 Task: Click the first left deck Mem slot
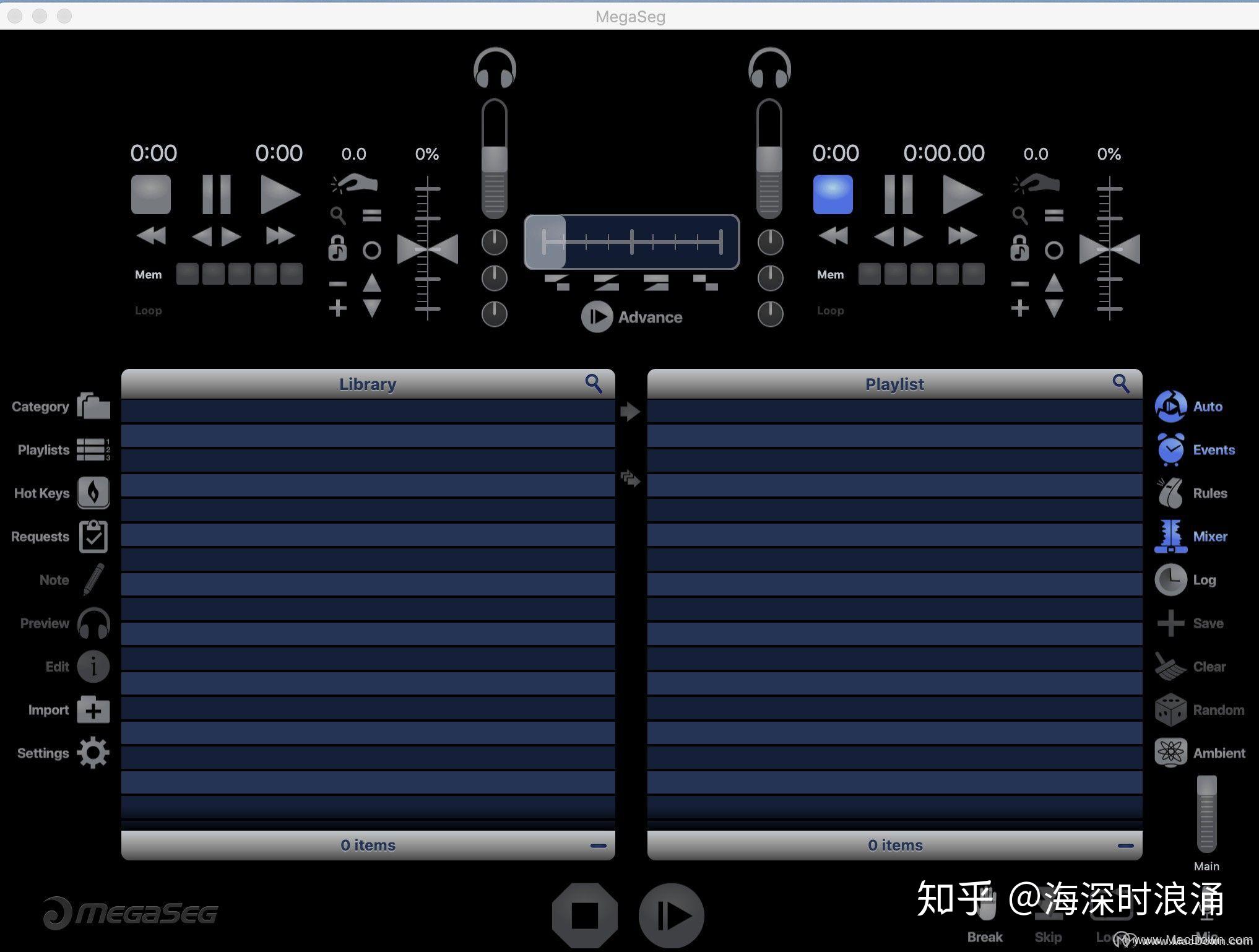[188, 274]
